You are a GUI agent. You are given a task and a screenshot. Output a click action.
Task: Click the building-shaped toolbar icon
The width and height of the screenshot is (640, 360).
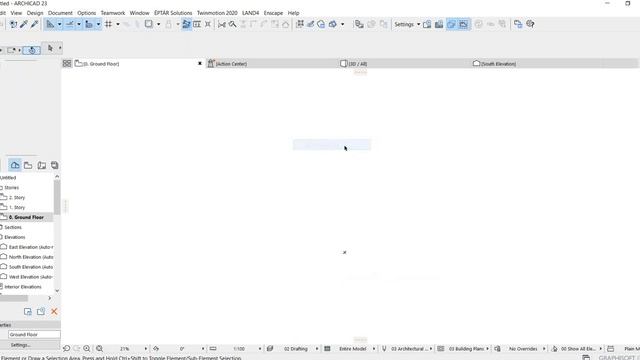[x=439, y=24]
